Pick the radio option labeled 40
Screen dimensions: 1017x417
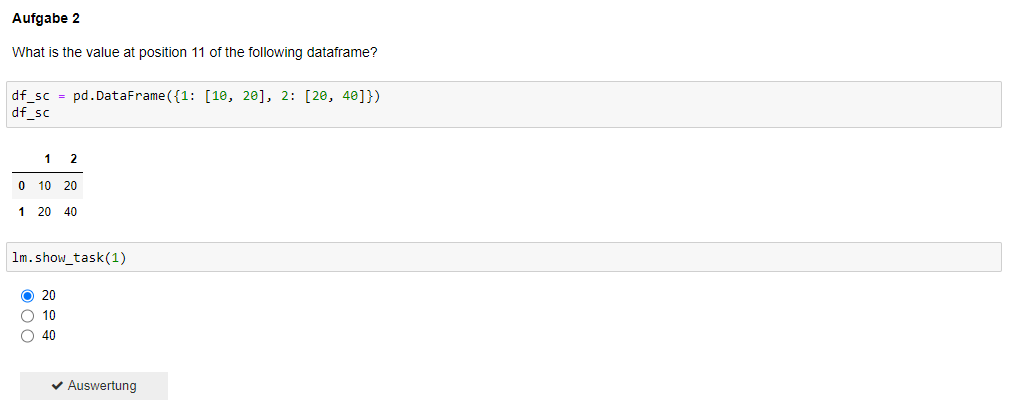[27, 336]
